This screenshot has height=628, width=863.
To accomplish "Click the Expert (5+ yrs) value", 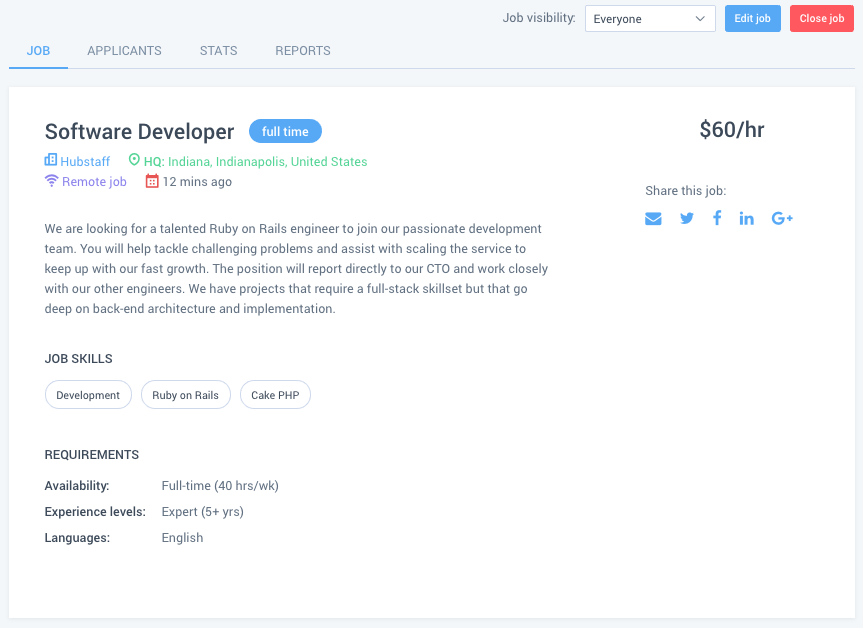I will [x=203, y=512].
